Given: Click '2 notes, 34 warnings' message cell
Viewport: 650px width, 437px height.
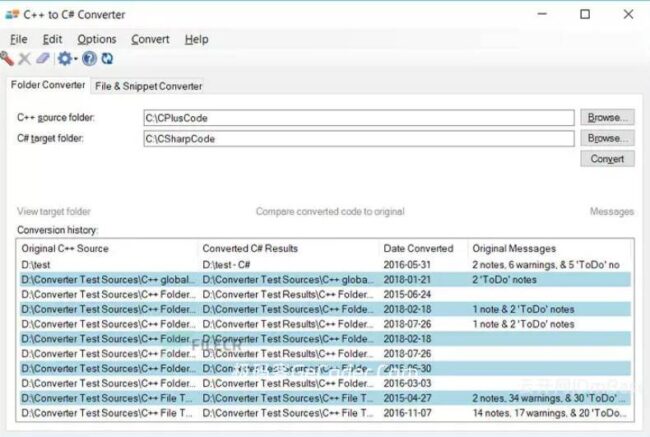Looking at the screenshot, I should coord(549,398).
